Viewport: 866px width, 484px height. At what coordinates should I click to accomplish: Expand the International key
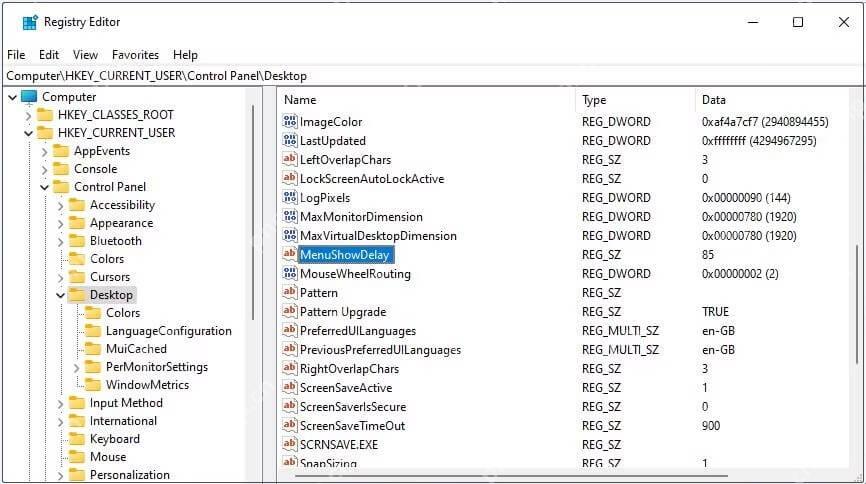tap(60, 422)
